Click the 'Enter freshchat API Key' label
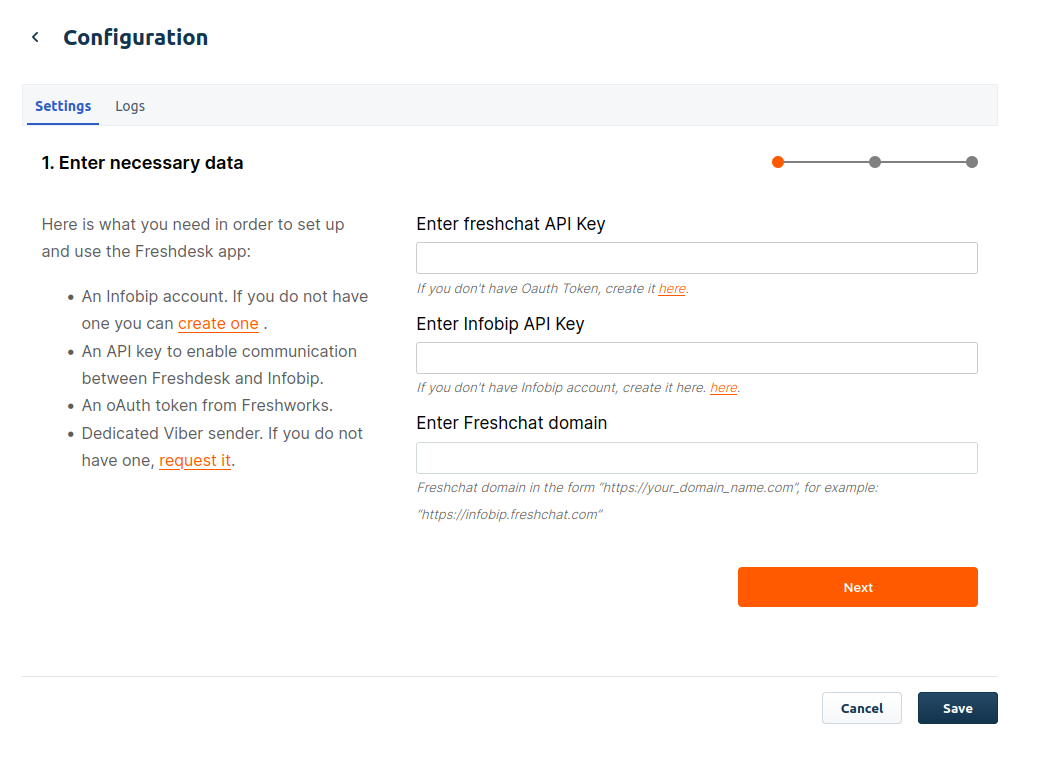Image resolution: width=1056 pixels, height=763 pixels. (x=510, y=224)
